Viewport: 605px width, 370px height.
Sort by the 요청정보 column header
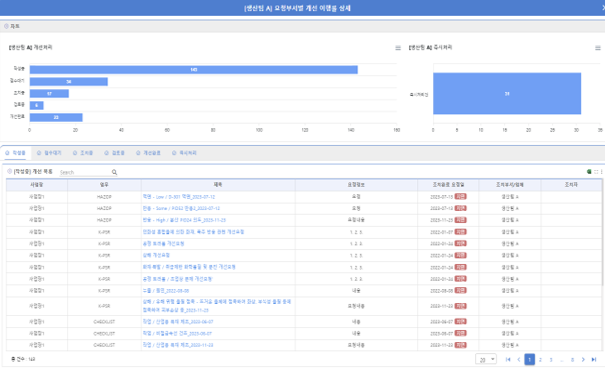(356, 185)
